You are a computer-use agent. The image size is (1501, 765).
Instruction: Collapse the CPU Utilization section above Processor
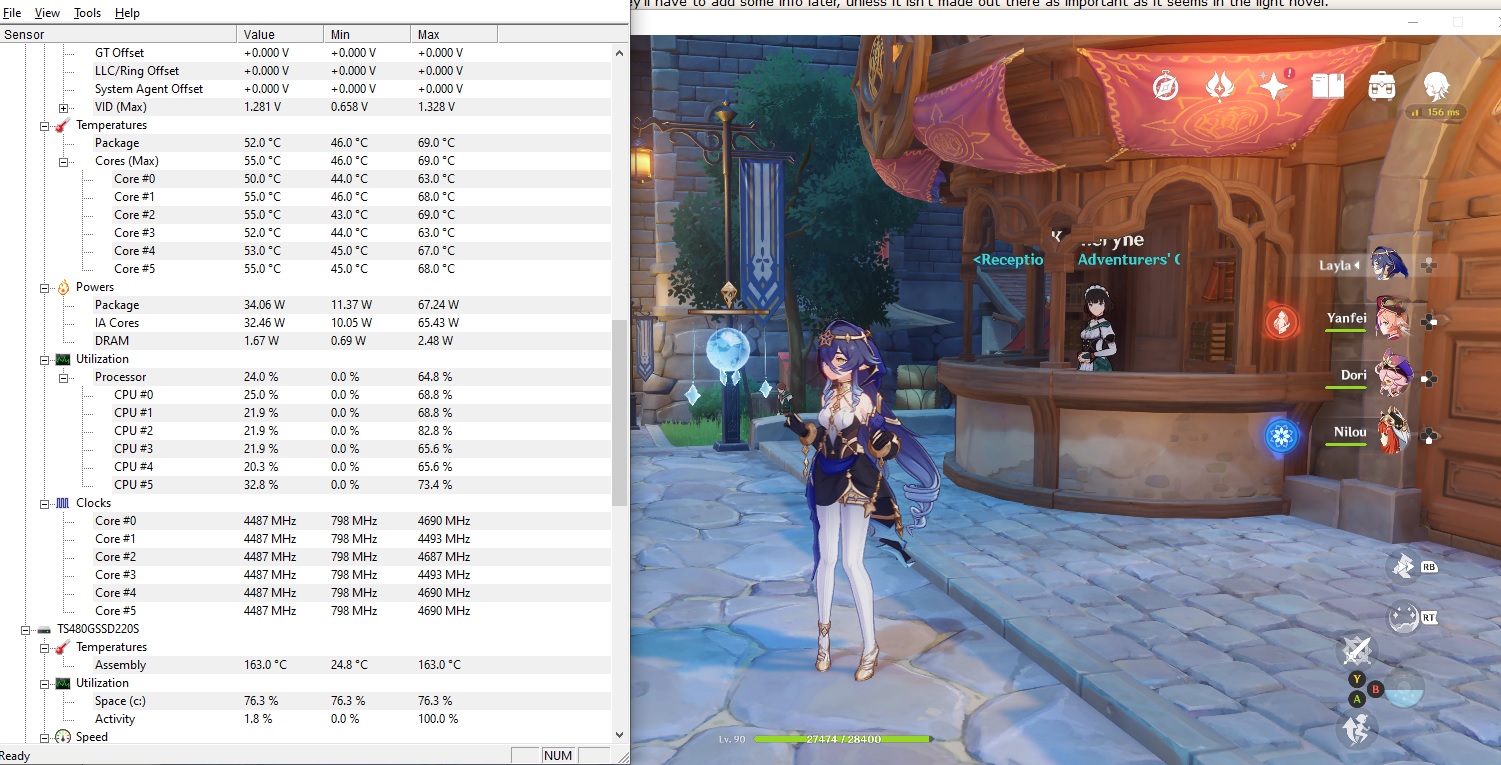pyautogui.click(x=45, y=359)
